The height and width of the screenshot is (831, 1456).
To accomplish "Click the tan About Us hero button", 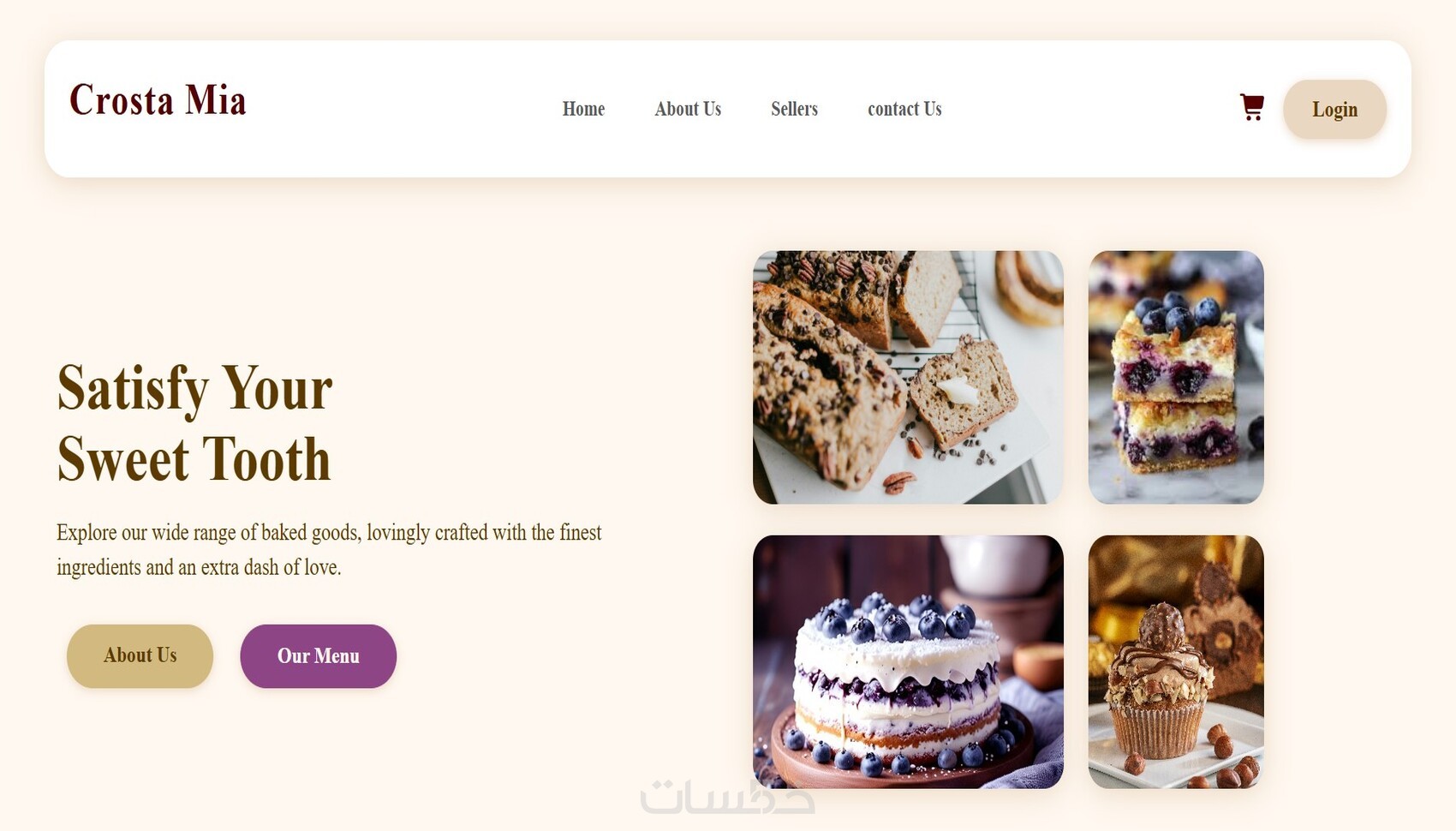I will tap(140, 656).
